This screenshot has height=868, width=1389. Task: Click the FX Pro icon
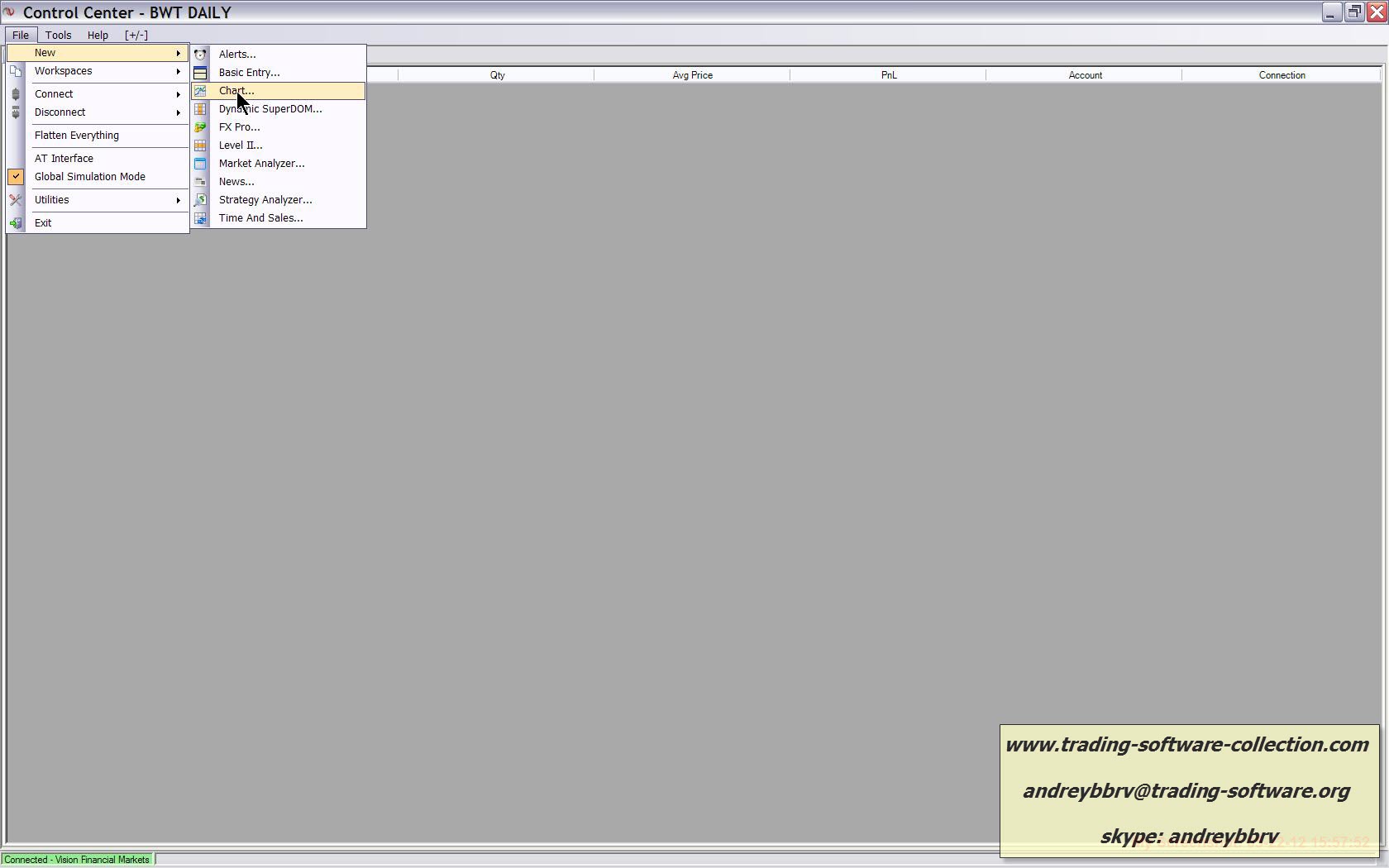[200, 127]
